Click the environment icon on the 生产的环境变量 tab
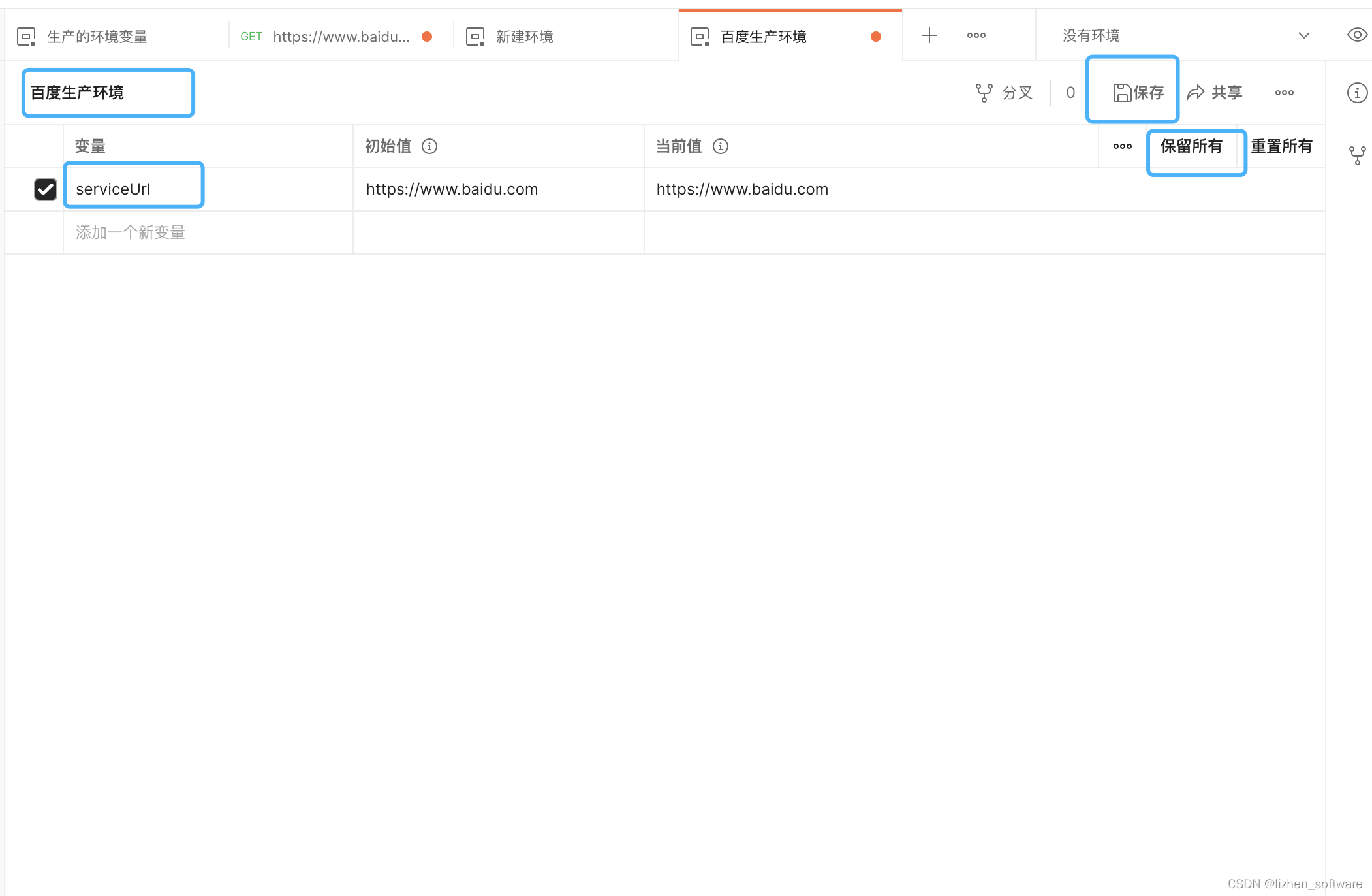This screenshot has width=1372, height=896. tap(26, 37)
